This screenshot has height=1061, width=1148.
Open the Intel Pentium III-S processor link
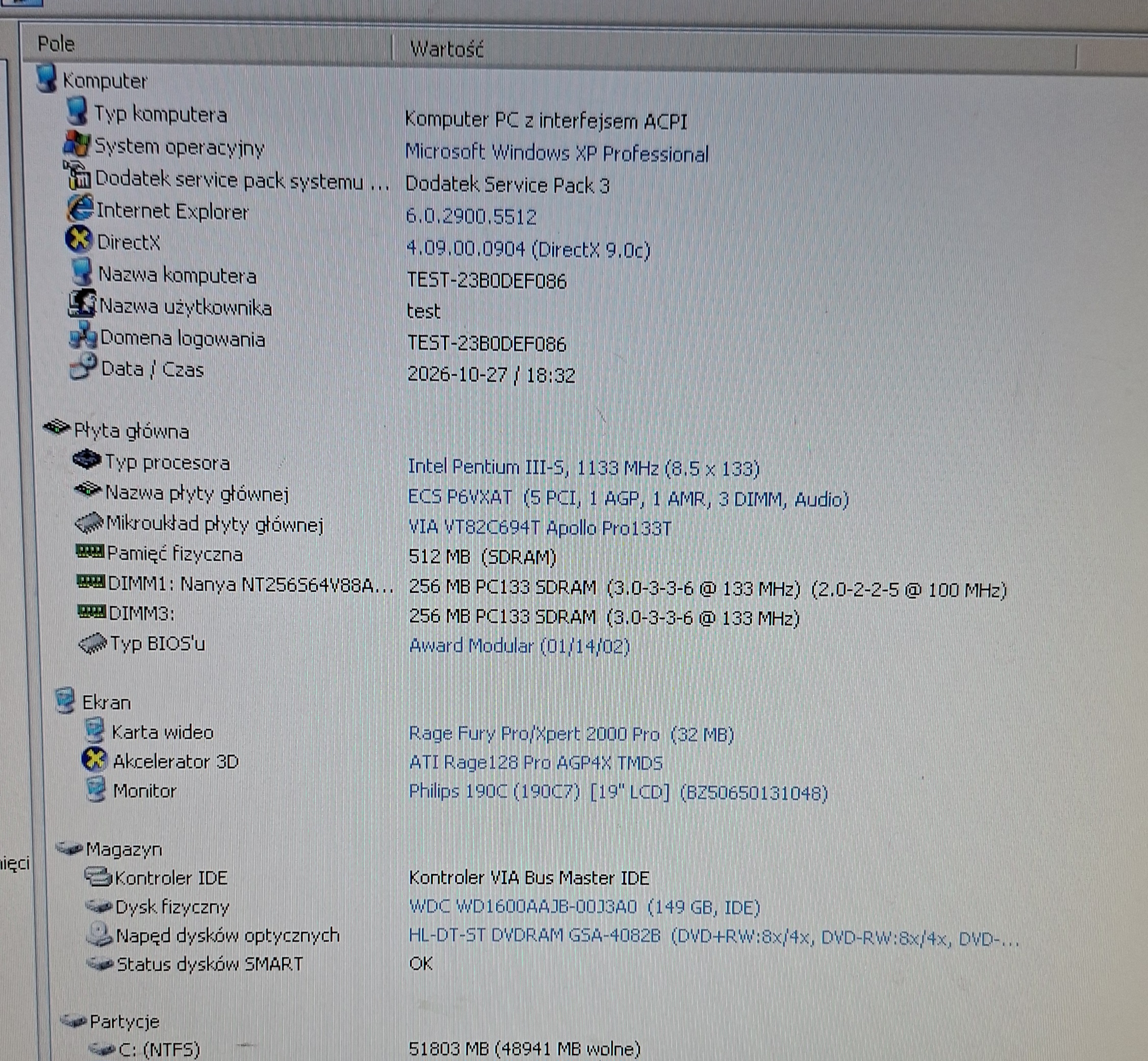583,468
